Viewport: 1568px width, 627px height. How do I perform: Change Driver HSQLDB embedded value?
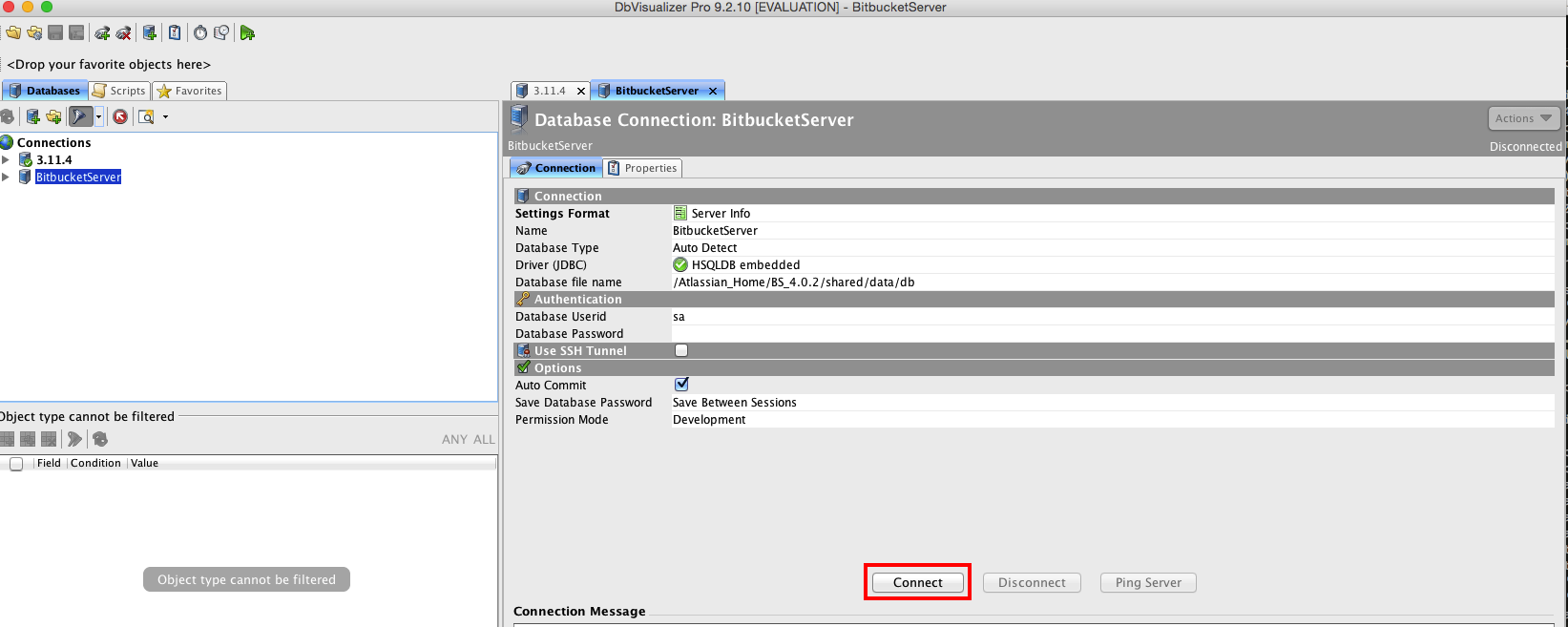click(1113, 264)
